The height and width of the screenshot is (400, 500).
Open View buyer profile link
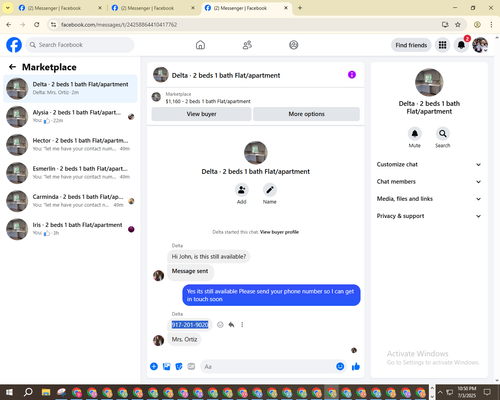279,232
